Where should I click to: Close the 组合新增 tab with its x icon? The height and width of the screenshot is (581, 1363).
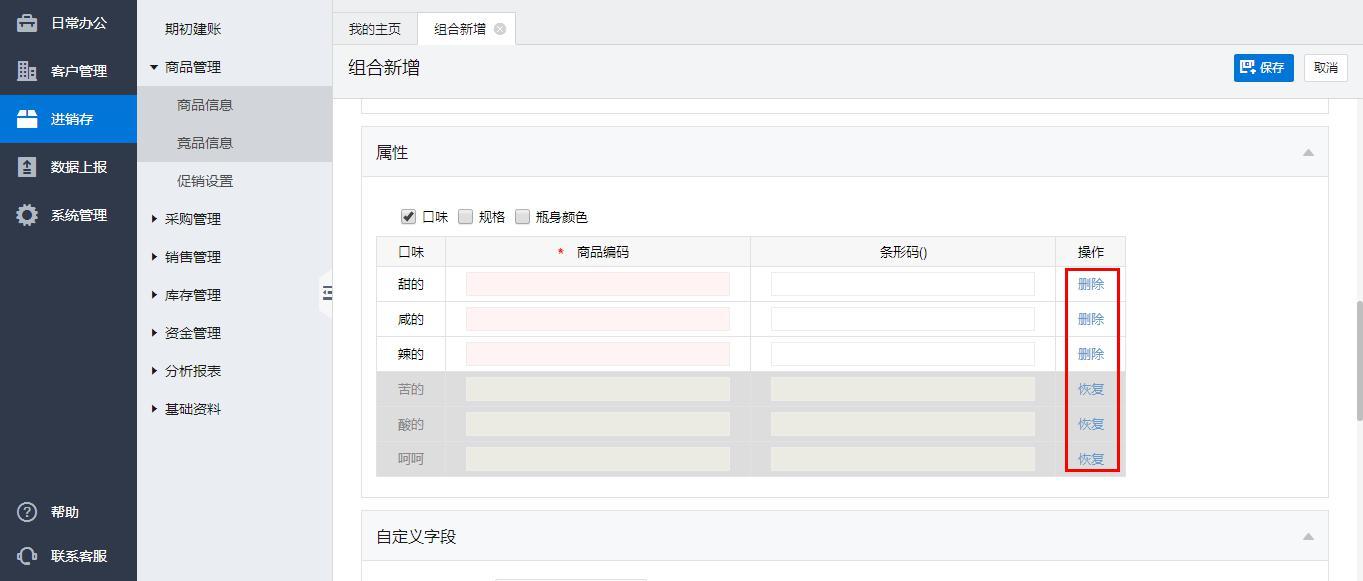[x=500, y=29]
